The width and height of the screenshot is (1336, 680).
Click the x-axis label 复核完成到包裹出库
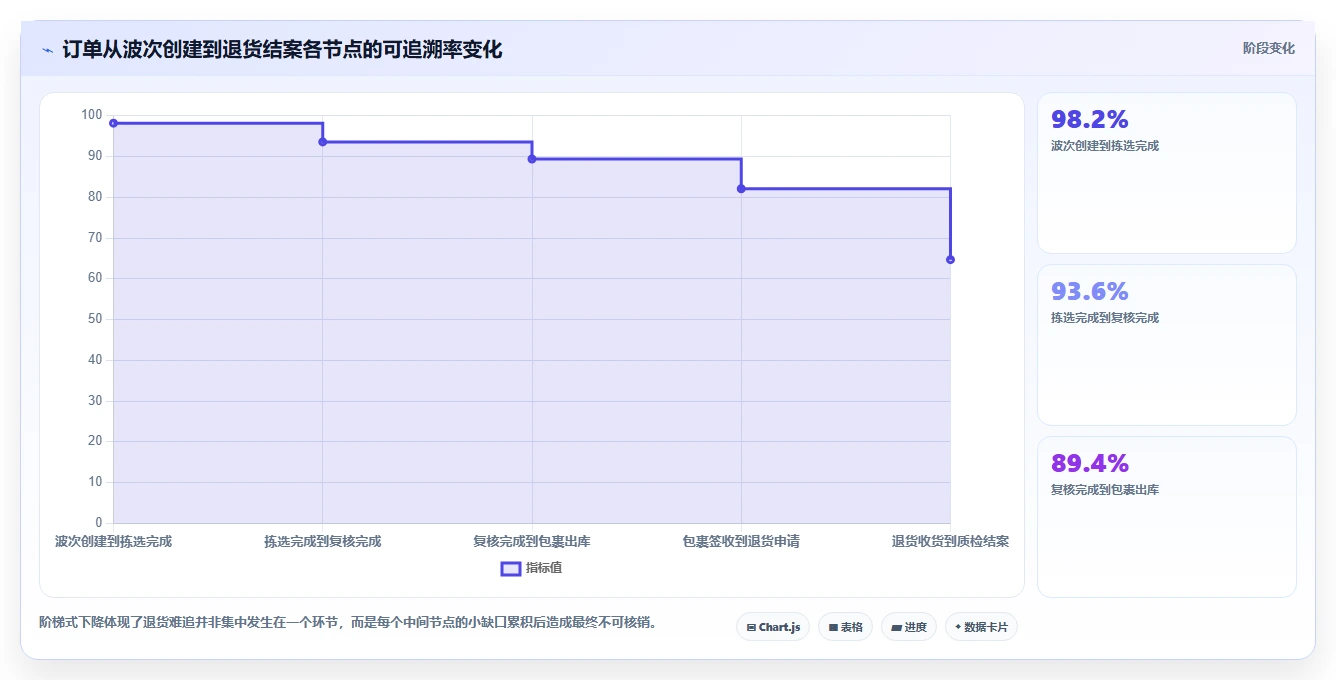[532, 541]
